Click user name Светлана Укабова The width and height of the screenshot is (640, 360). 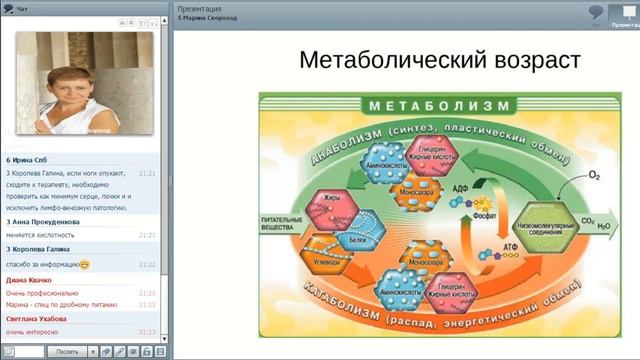pyautogui.click(x=36, y=319)
